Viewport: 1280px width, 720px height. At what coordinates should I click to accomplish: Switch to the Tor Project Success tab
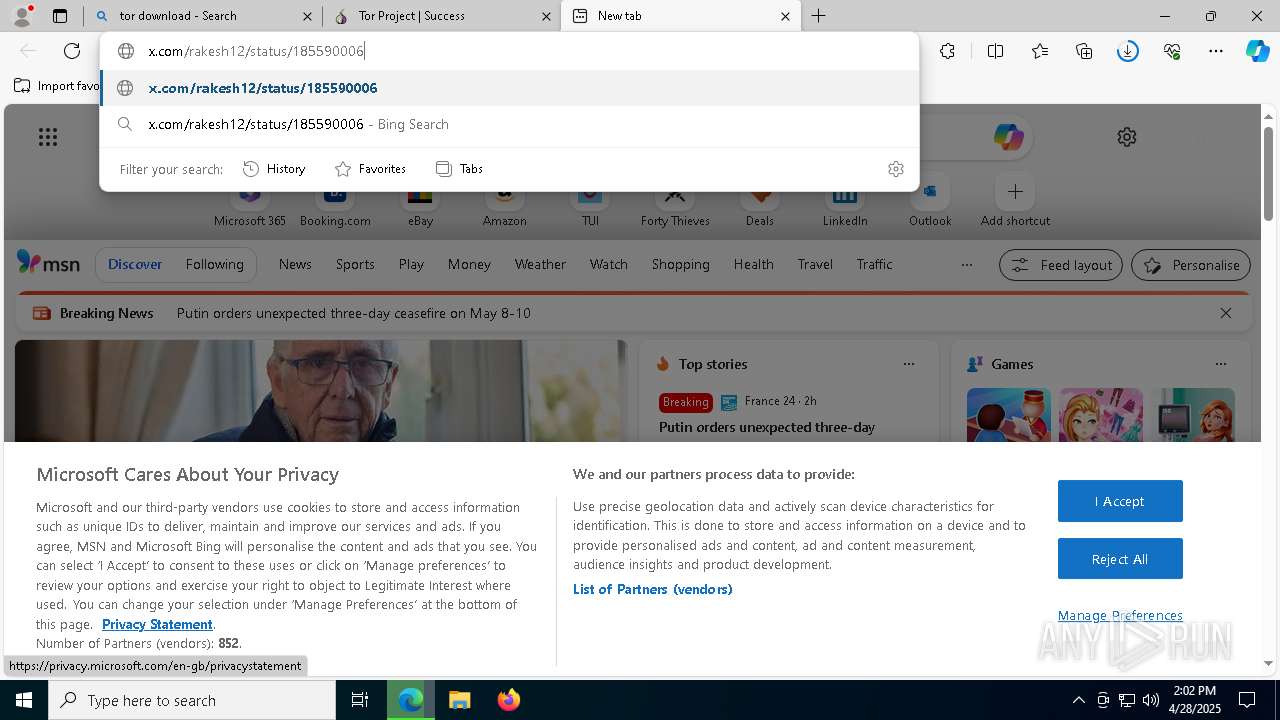[x=440, y=16]
